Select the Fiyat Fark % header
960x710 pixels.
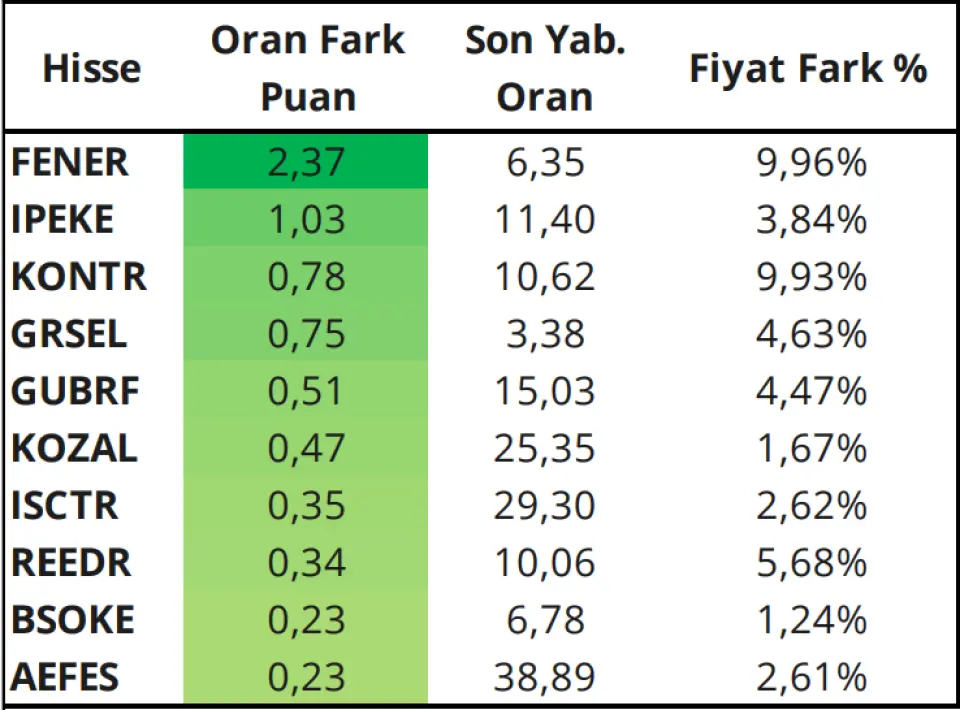(808, 68)
